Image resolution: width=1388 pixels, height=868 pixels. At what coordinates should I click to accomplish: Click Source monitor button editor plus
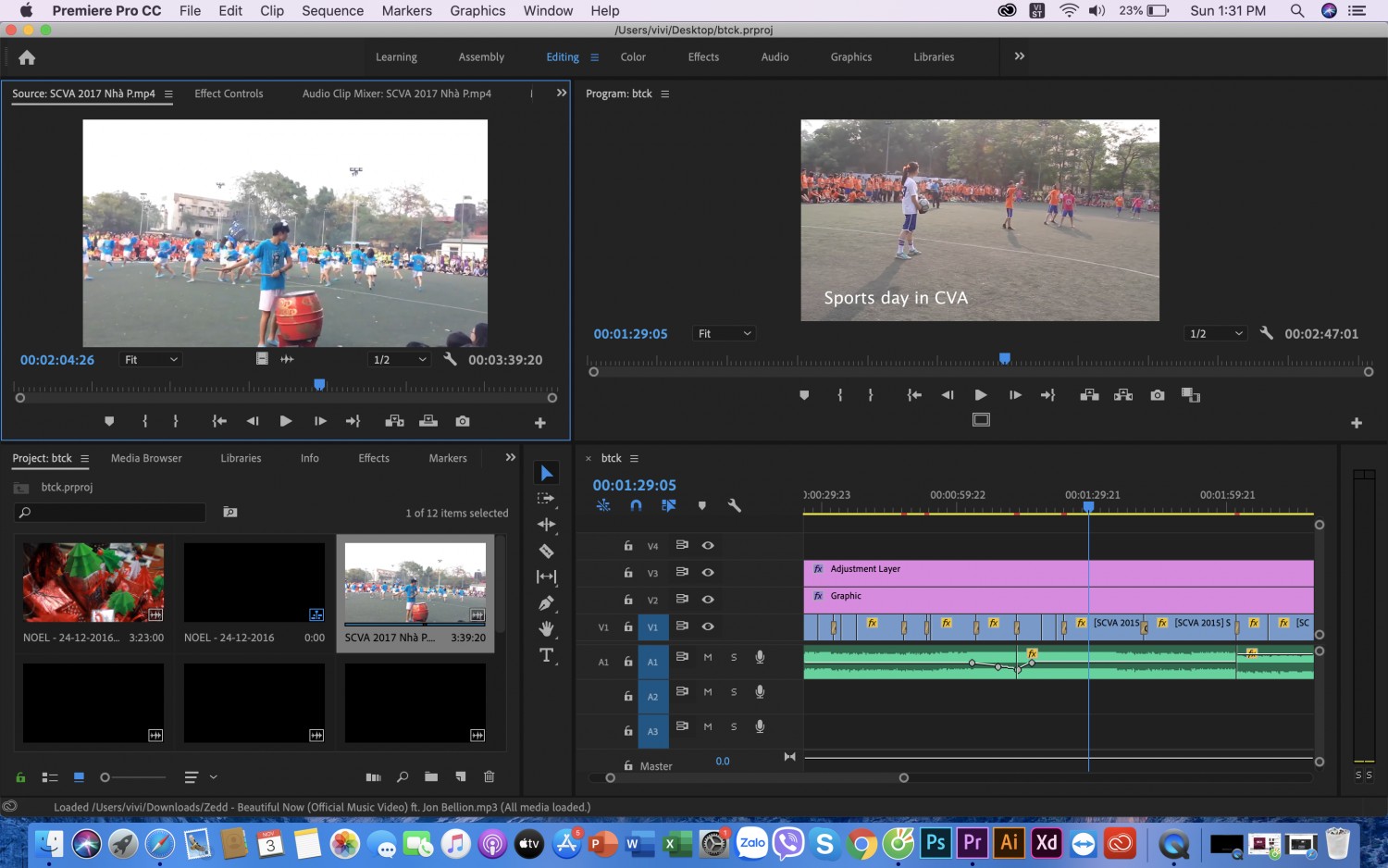coord(540,423)
